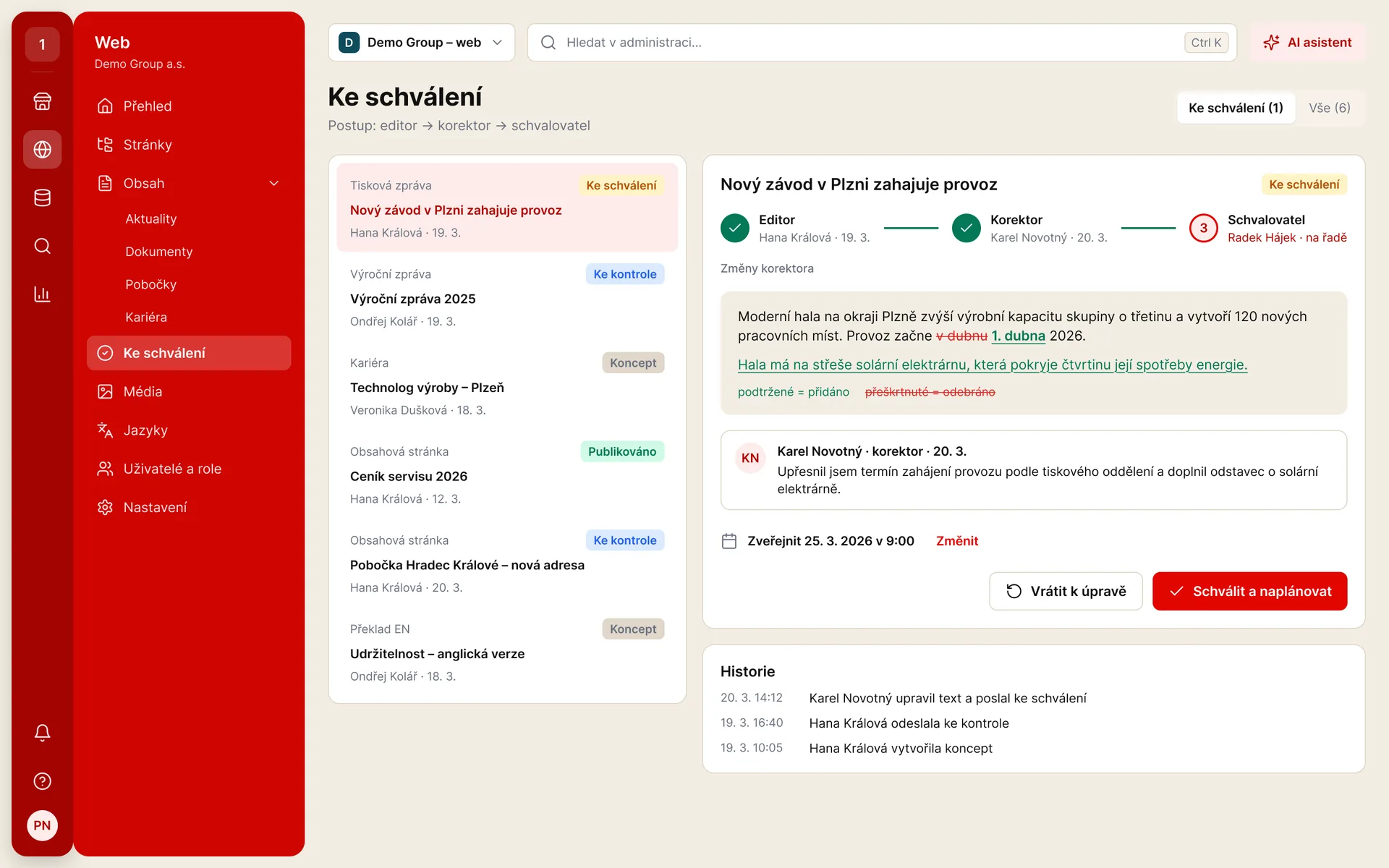
Task: Open Stránky in the sidebar
Action: pos(188,145)
